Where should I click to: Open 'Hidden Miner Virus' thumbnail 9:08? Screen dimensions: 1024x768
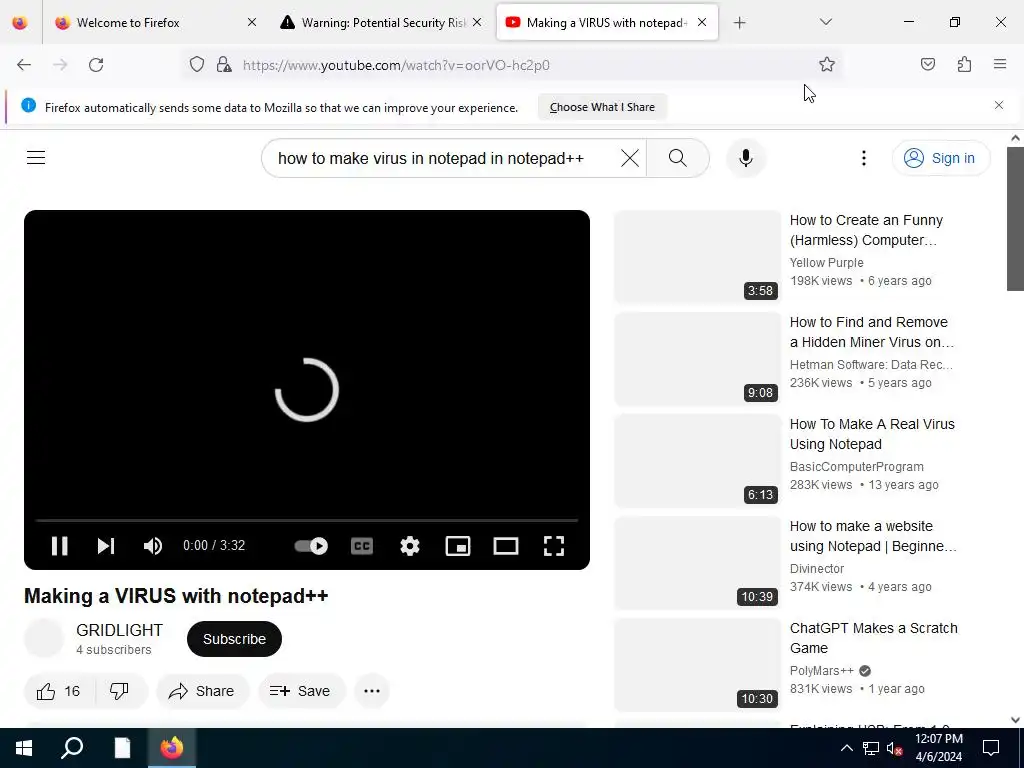point(697,359)
